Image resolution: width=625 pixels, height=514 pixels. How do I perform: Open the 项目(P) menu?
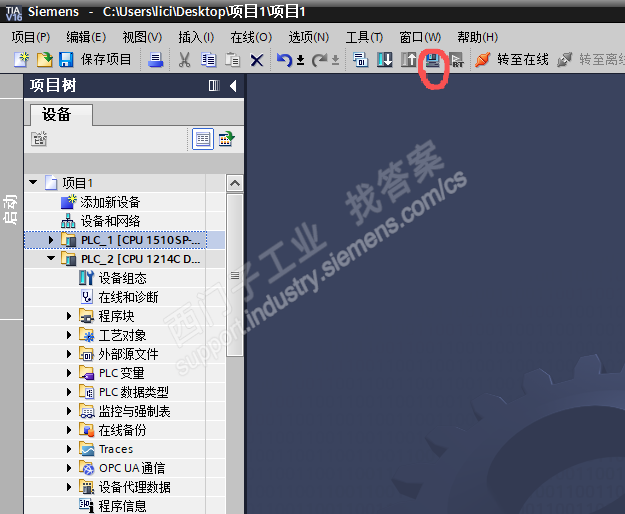[31, 37]
